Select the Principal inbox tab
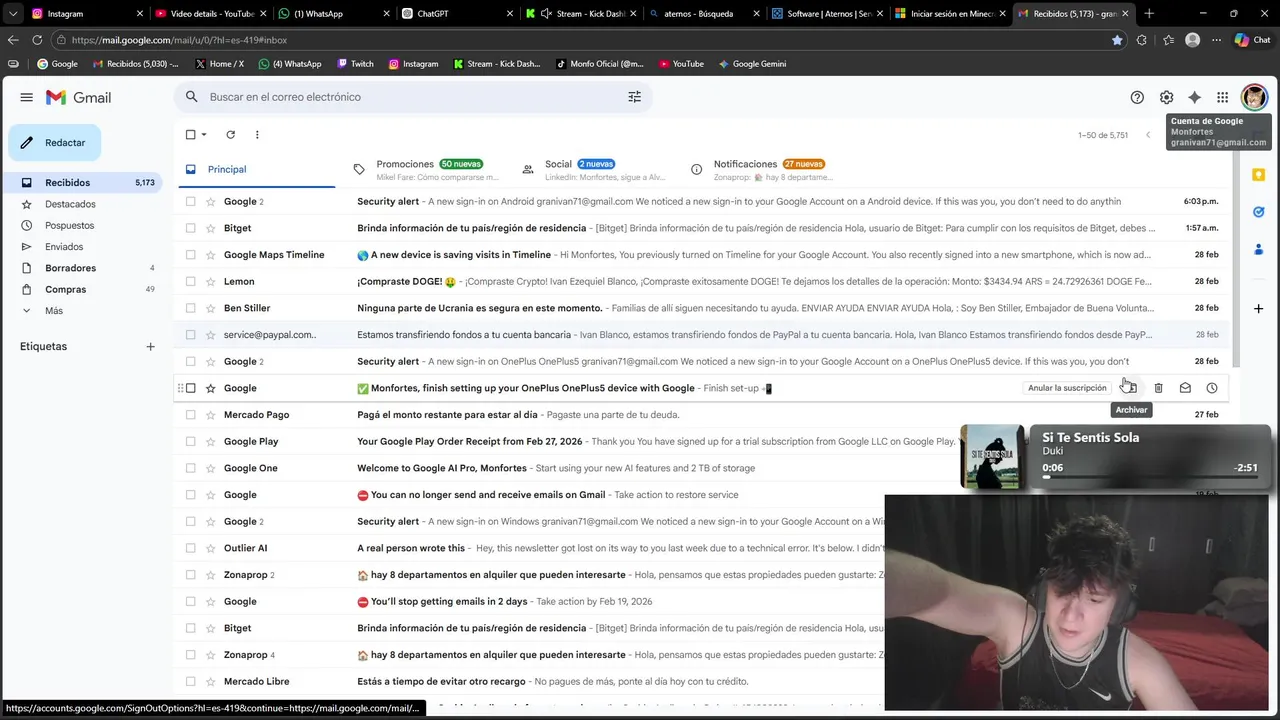This screenshot has height=720, width=1280. pyautogui.click(x=255, y=169)
